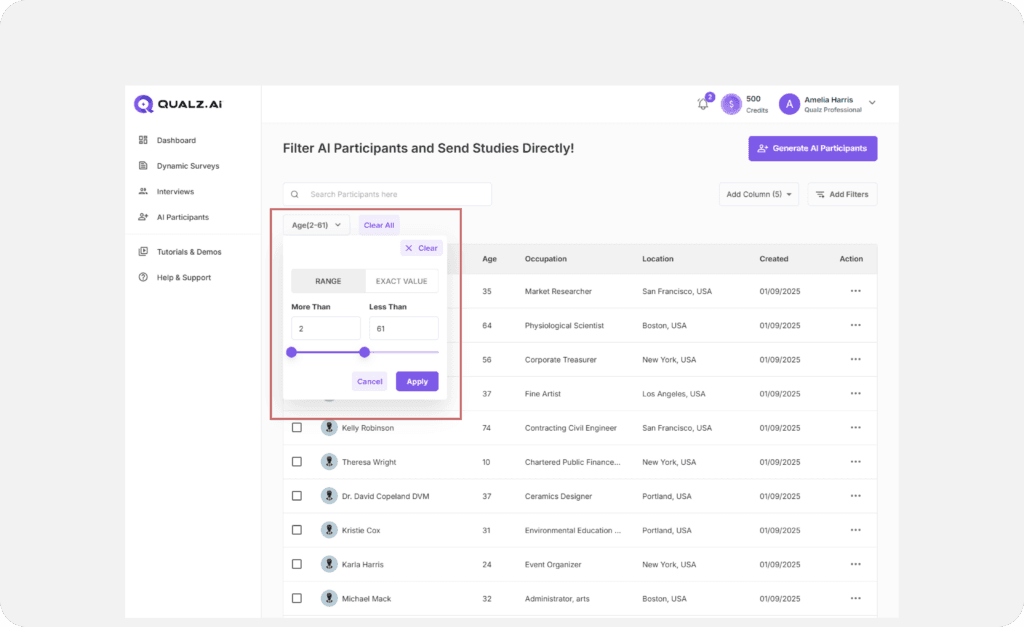Viewport: 1024px width, 627px height.
Task: Click the credits coin icon
Action: 732,104
